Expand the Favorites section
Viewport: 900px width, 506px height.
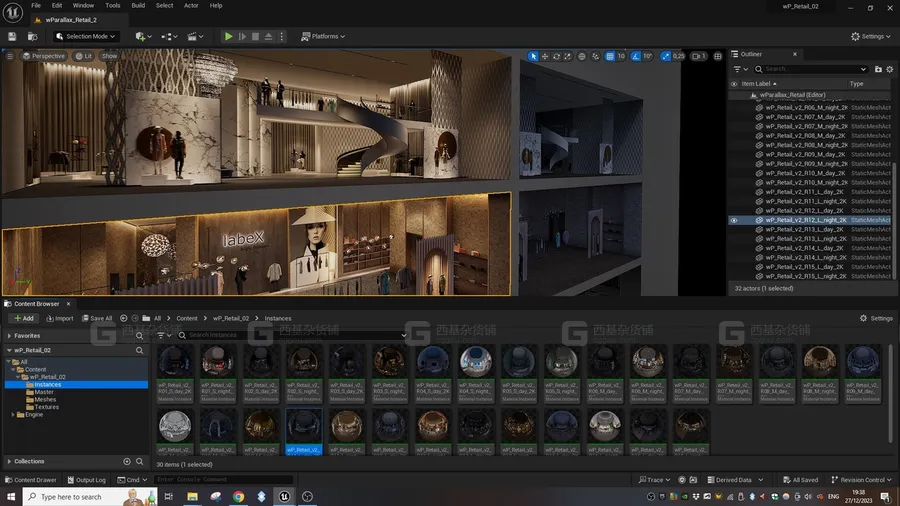pos(9,336)
